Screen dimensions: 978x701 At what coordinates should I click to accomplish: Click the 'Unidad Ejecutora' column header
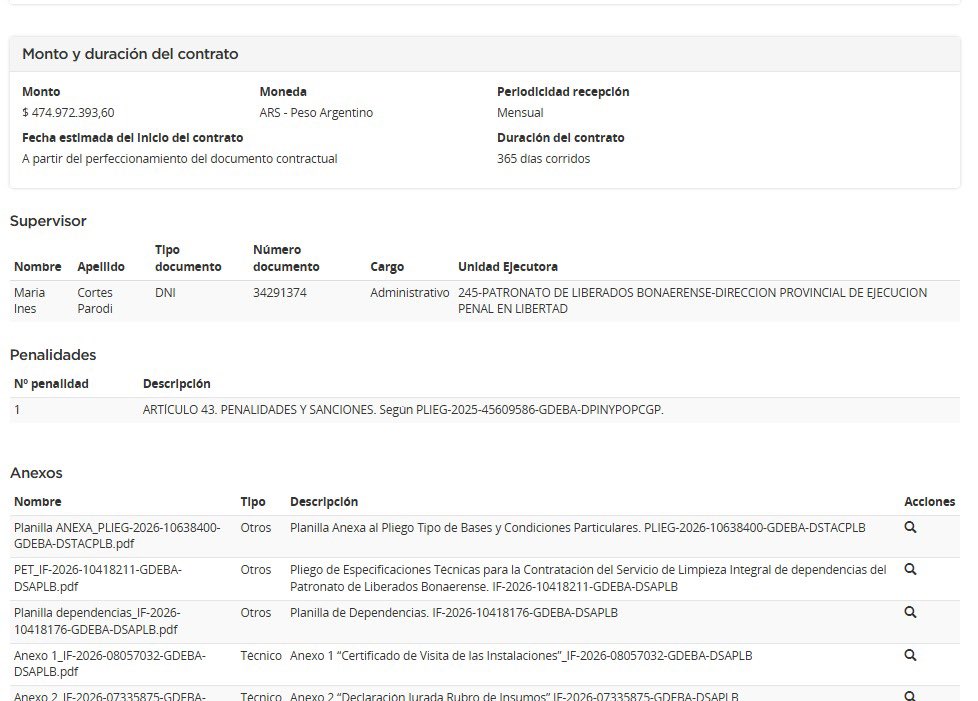[508, 267]
